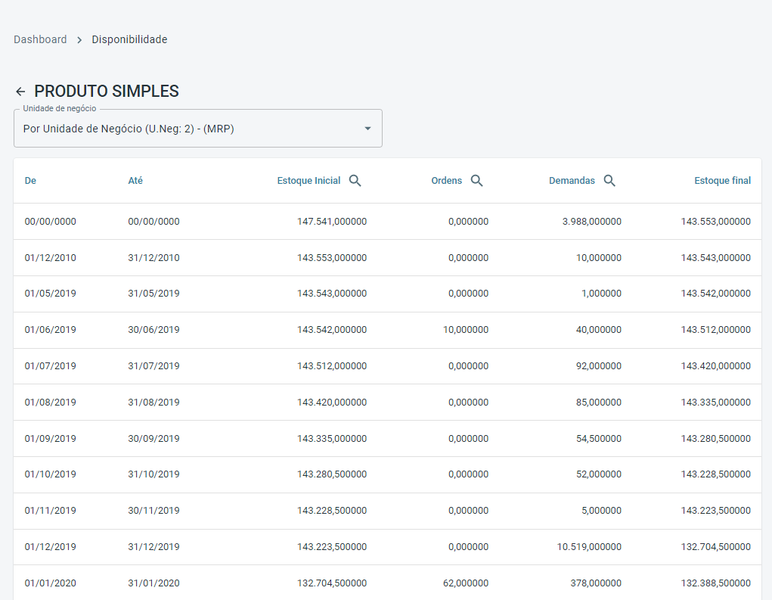Click final stock 143.543,000000 in 2010 row

[x=716, y=257]
